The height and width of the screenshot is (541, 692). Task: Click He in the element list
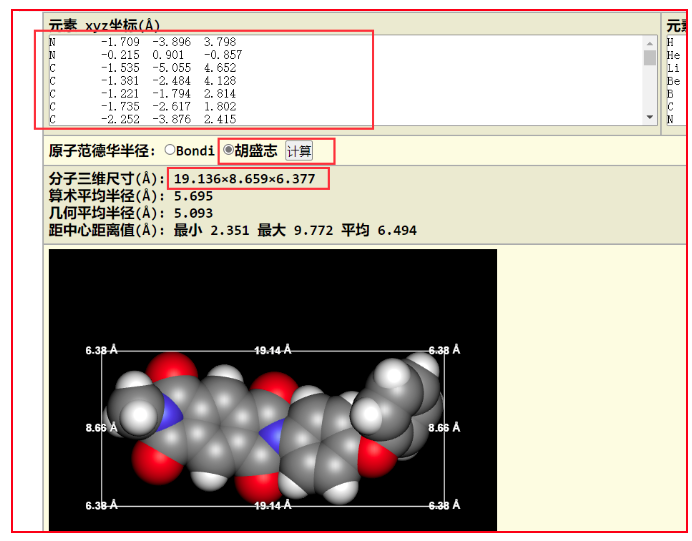pos(673,55)
